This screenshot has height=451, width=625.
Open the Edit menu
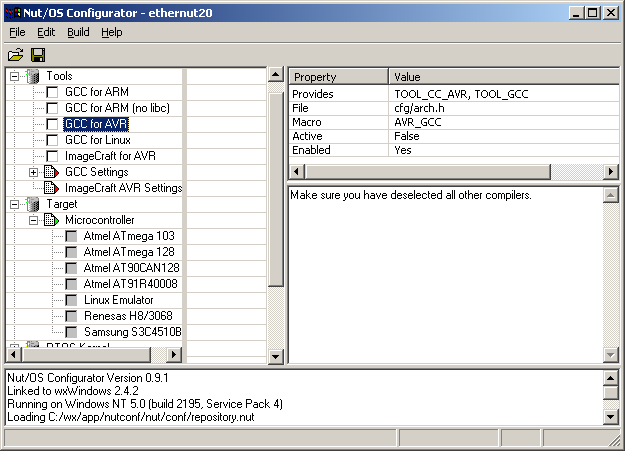tap(46, 32)
